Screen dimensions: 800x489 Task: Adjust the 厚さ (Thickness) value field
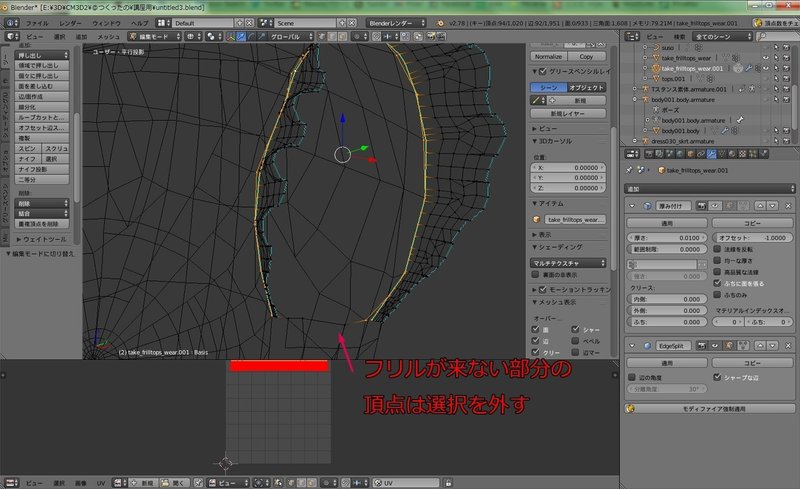tap(667, 238)
